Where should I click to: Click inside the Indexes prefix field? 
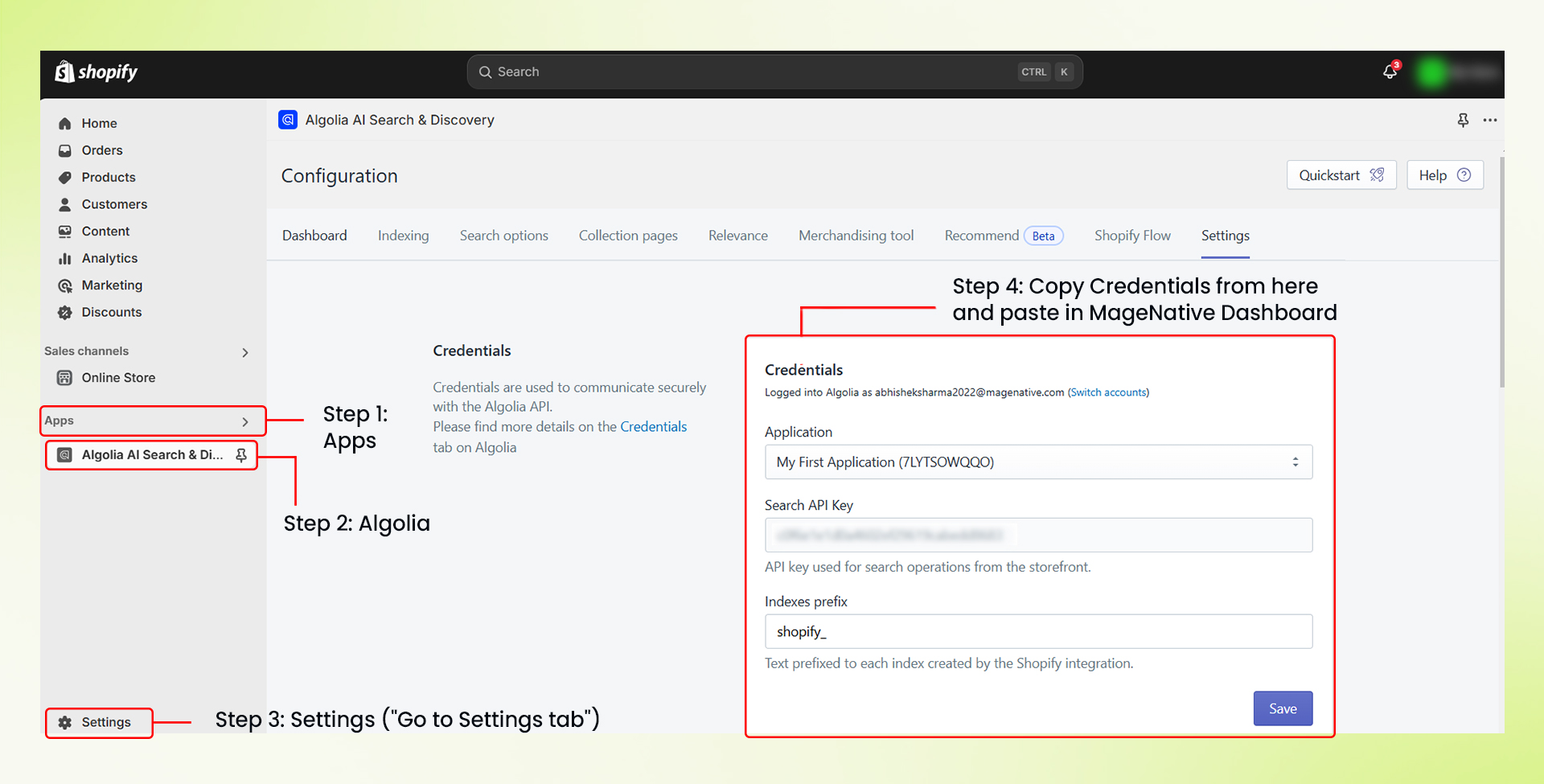coord(1037,631)
